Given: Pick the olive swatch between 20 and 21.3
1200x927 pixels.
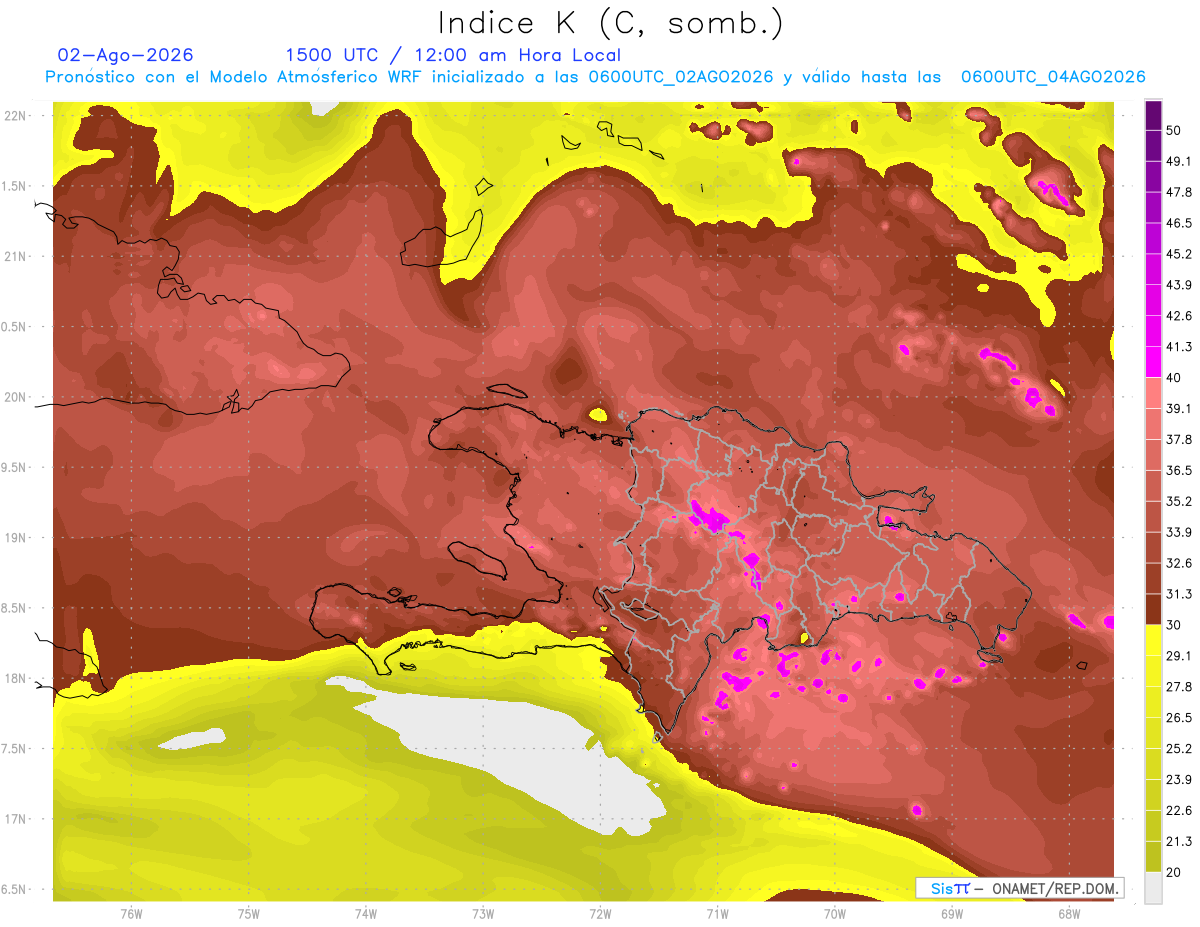Looking at the screenshot, I should (1153, 855).
